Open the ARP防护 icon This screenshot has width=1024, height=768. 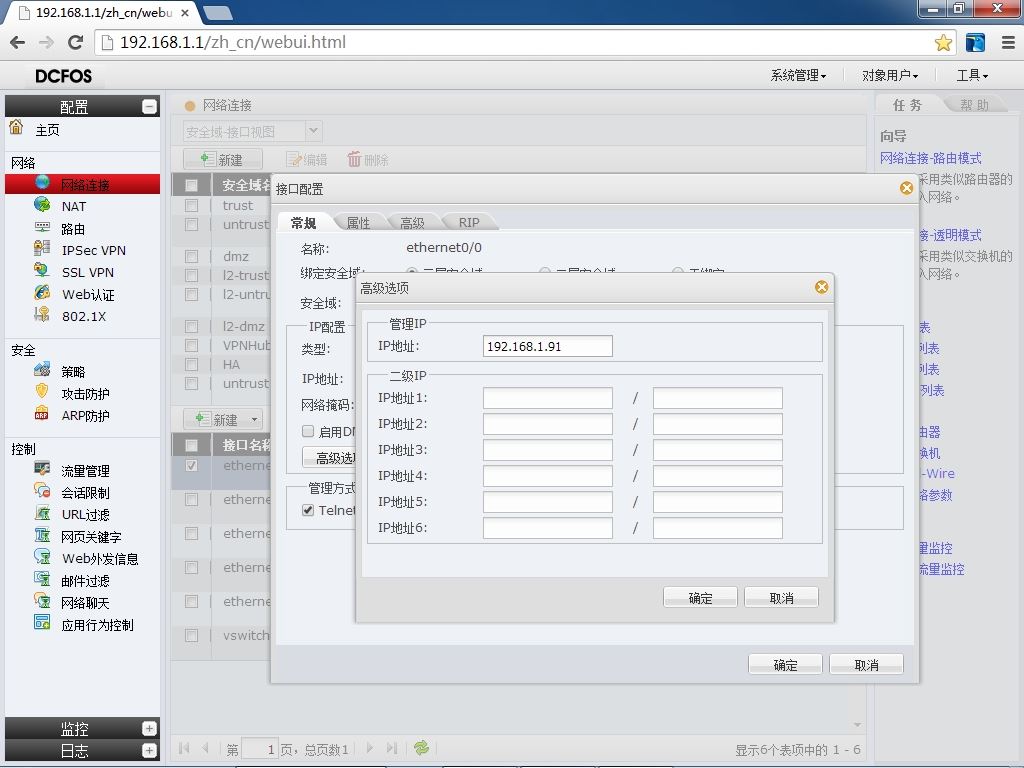click(42, 414)
